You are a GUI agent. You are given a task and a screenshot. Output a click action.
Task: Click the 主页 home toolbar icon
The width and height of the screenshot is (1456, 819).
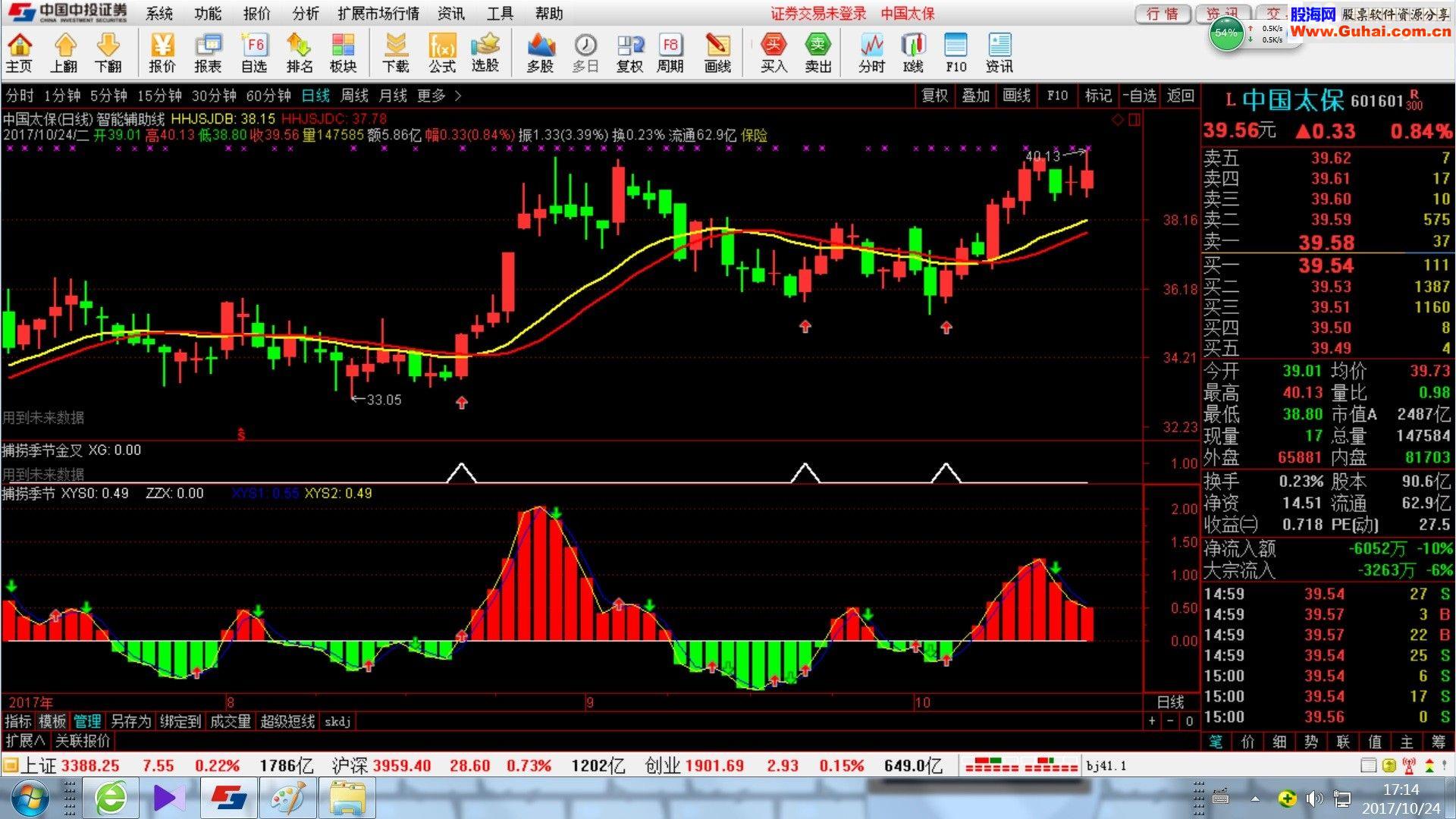(19, 53)
